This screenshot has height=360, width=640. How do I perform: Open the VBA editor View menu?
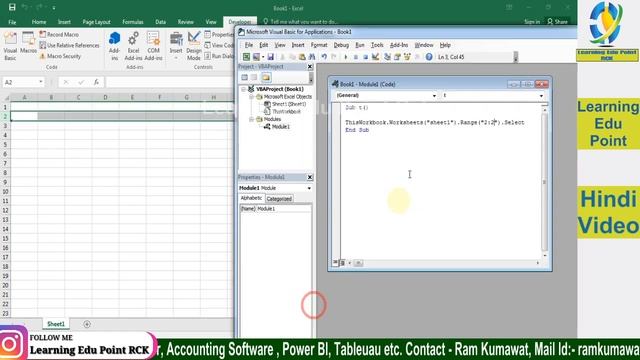(x=280, y=45)
